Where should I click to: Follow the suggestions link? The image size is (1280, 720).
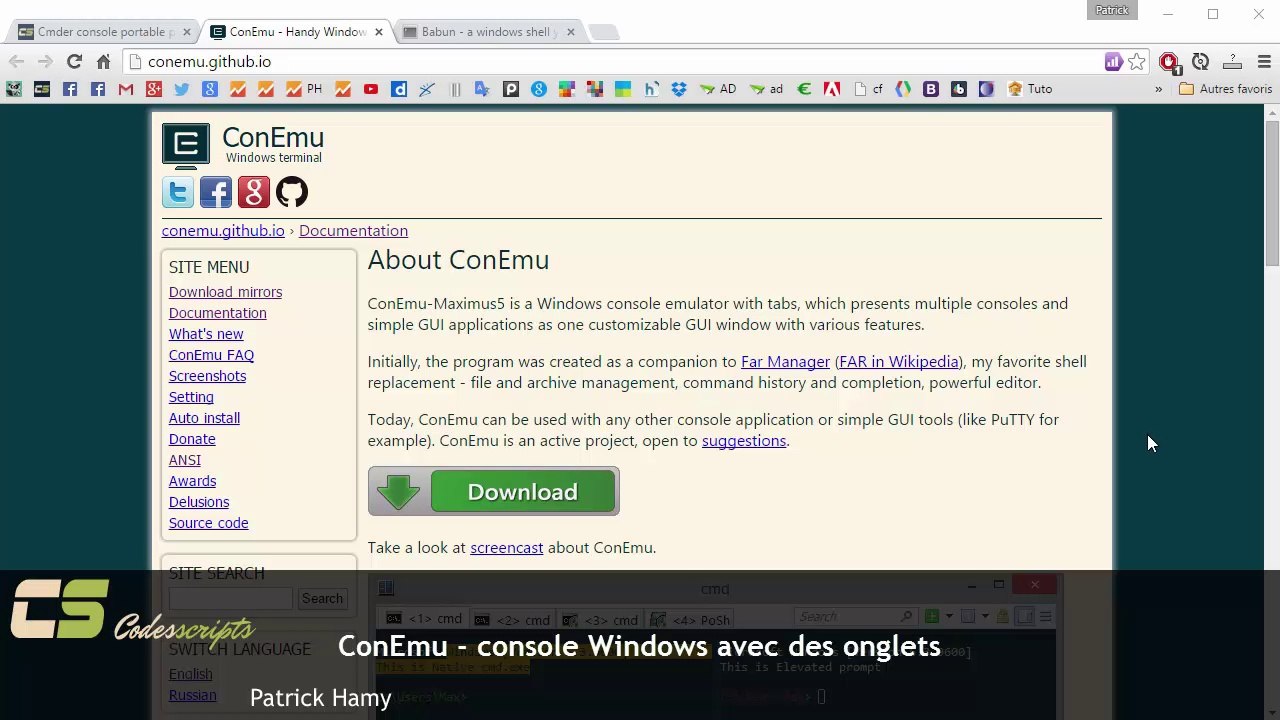click(744, 441)
